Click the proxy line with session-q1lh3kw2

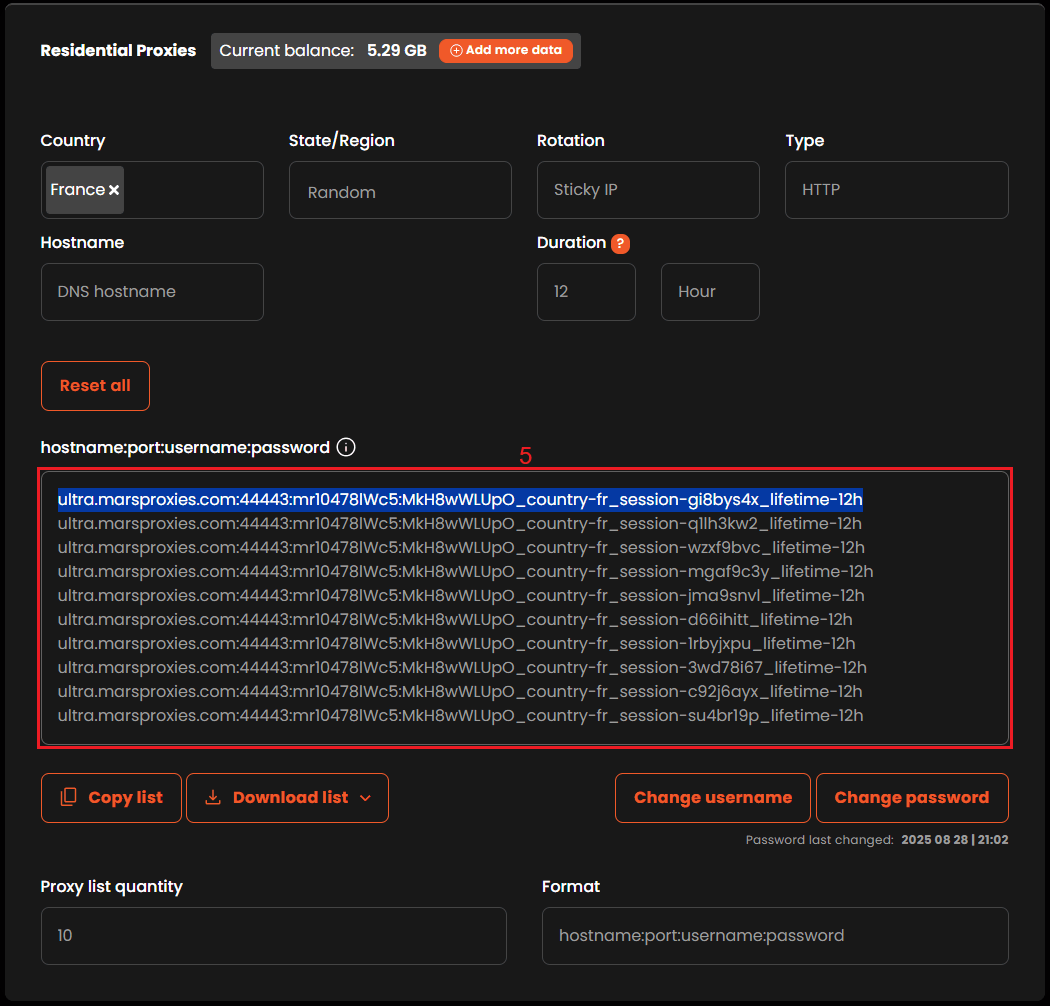(459, 524)
